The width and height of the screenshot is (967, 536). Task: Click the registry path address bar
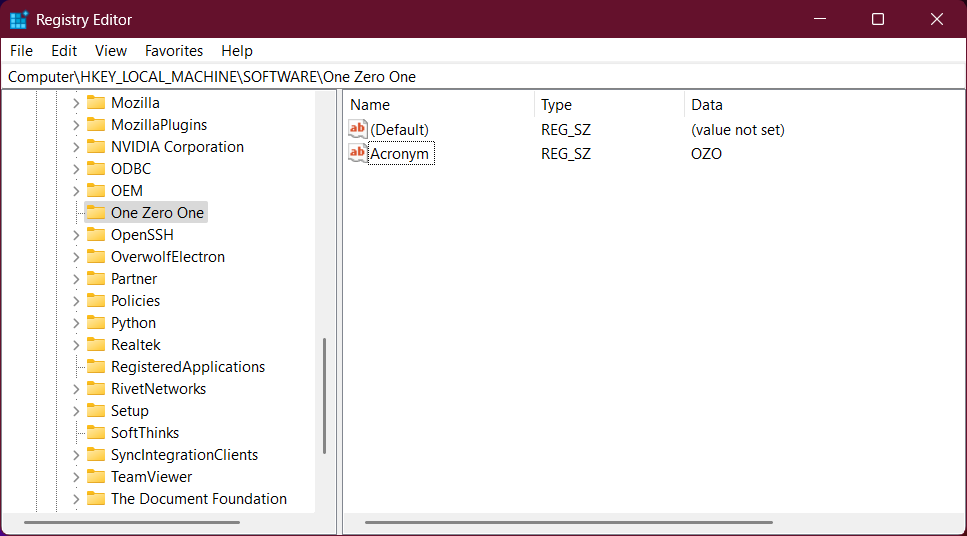(484, 76)
